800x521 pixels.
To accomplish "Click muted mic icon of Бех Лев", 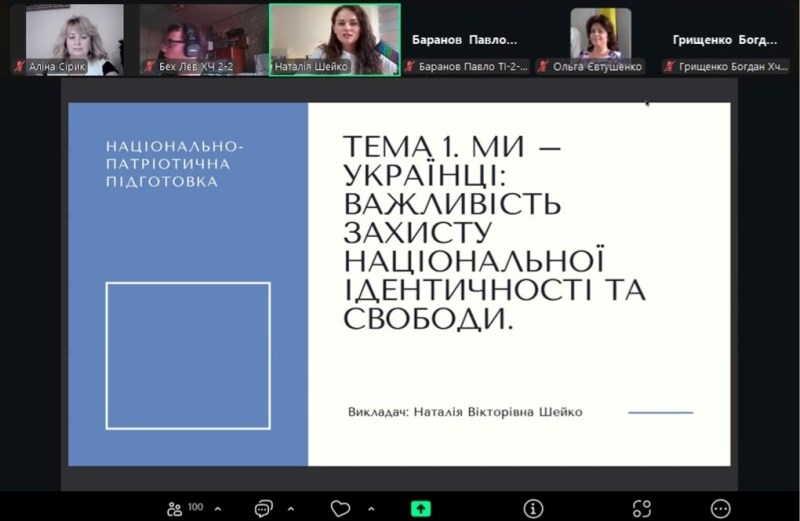I will tap(149, 66).
